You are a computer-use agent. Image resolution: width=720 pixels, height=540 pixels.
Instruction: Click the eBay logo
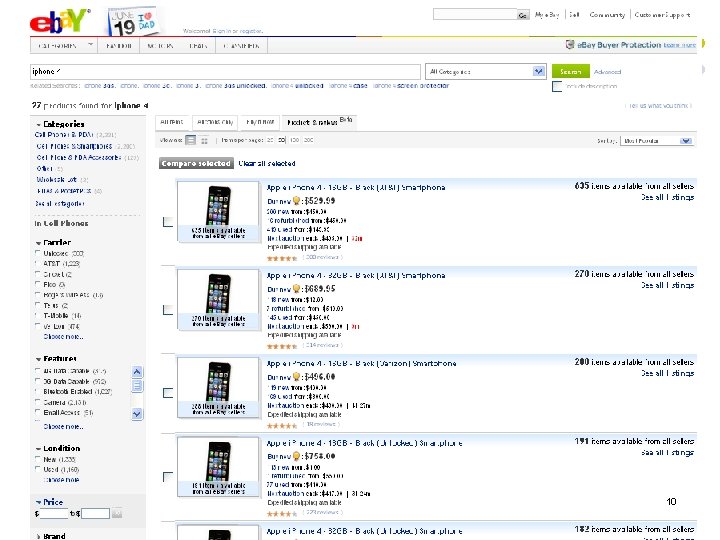point(60,22)
